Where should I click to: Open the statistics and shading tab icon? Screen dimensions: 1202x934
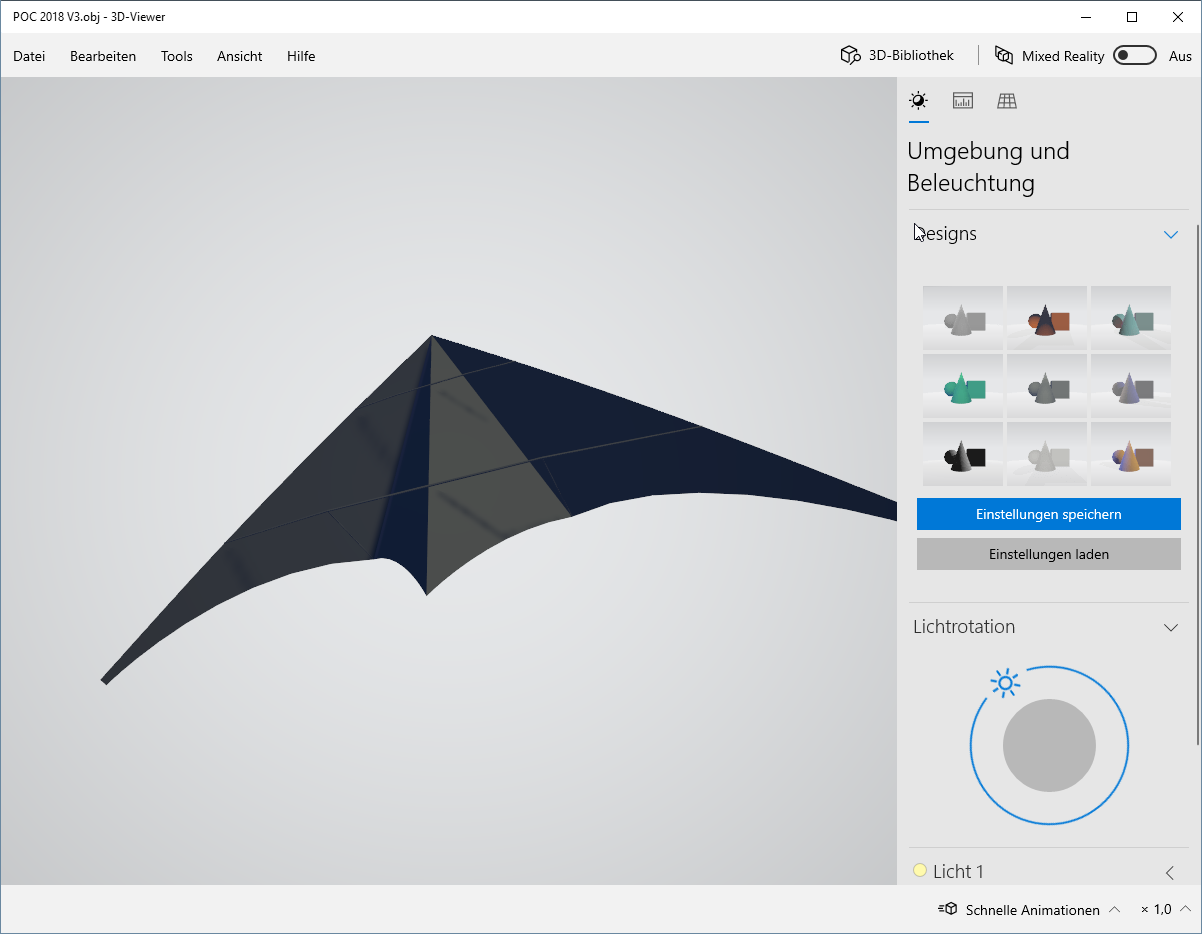tap(963, 101)
